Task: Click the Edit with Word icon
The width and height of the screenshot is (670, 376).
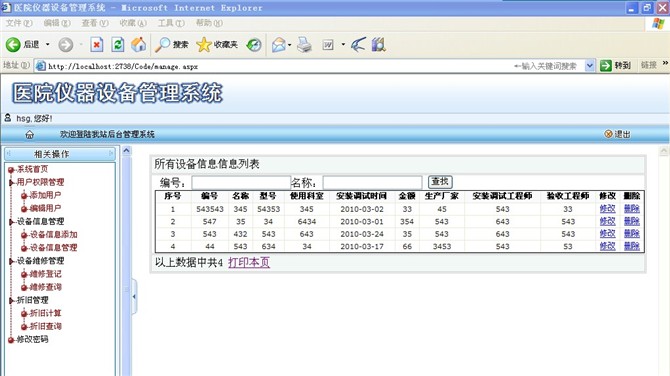Action: (x=328, y=44)
